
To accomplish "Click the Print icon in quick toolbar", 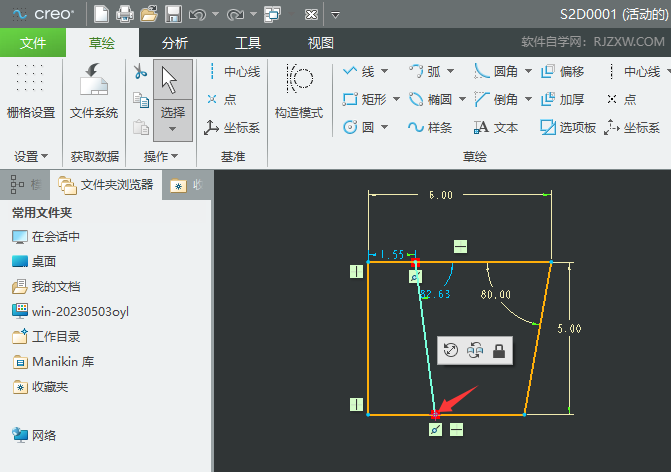I will coord(125,14).
